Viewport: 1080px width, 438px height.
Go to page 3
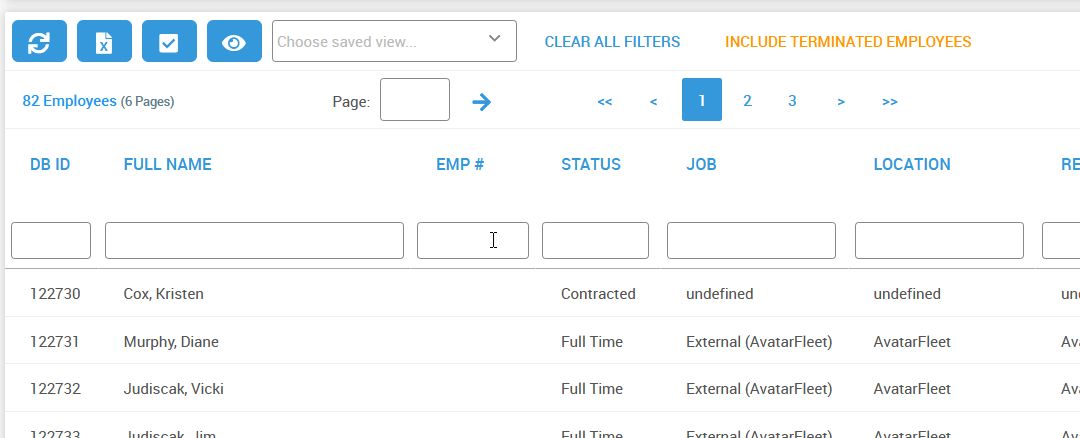tap(792, 101)
